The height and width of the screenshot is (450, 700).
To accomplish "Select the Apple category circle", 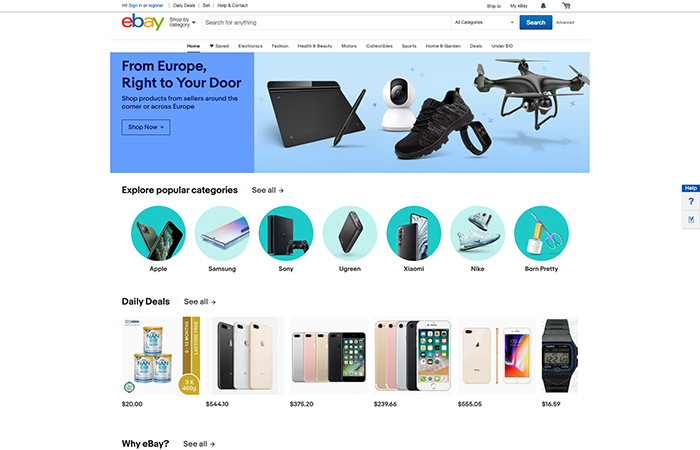I will click(x=158, y=233).
